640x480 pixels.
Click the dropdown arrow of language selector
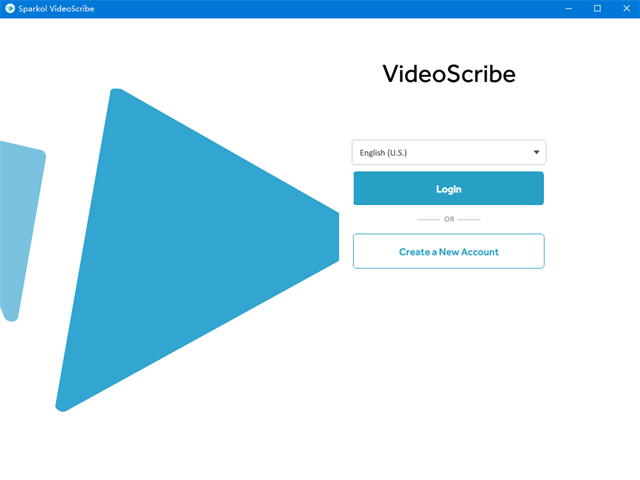click(x=536, y=152)
